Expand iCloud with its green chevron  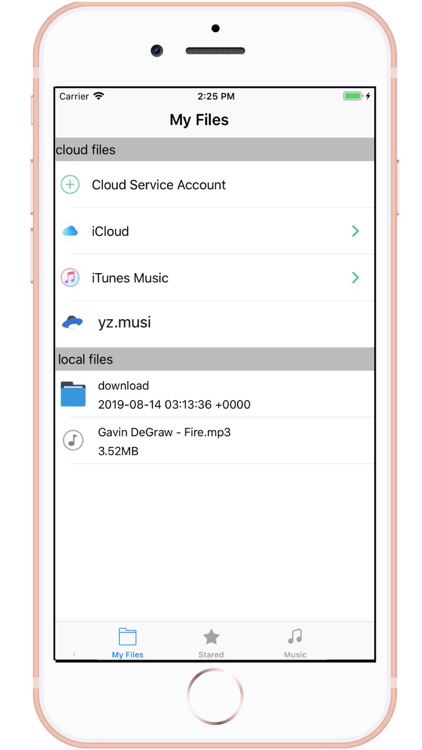355,232
